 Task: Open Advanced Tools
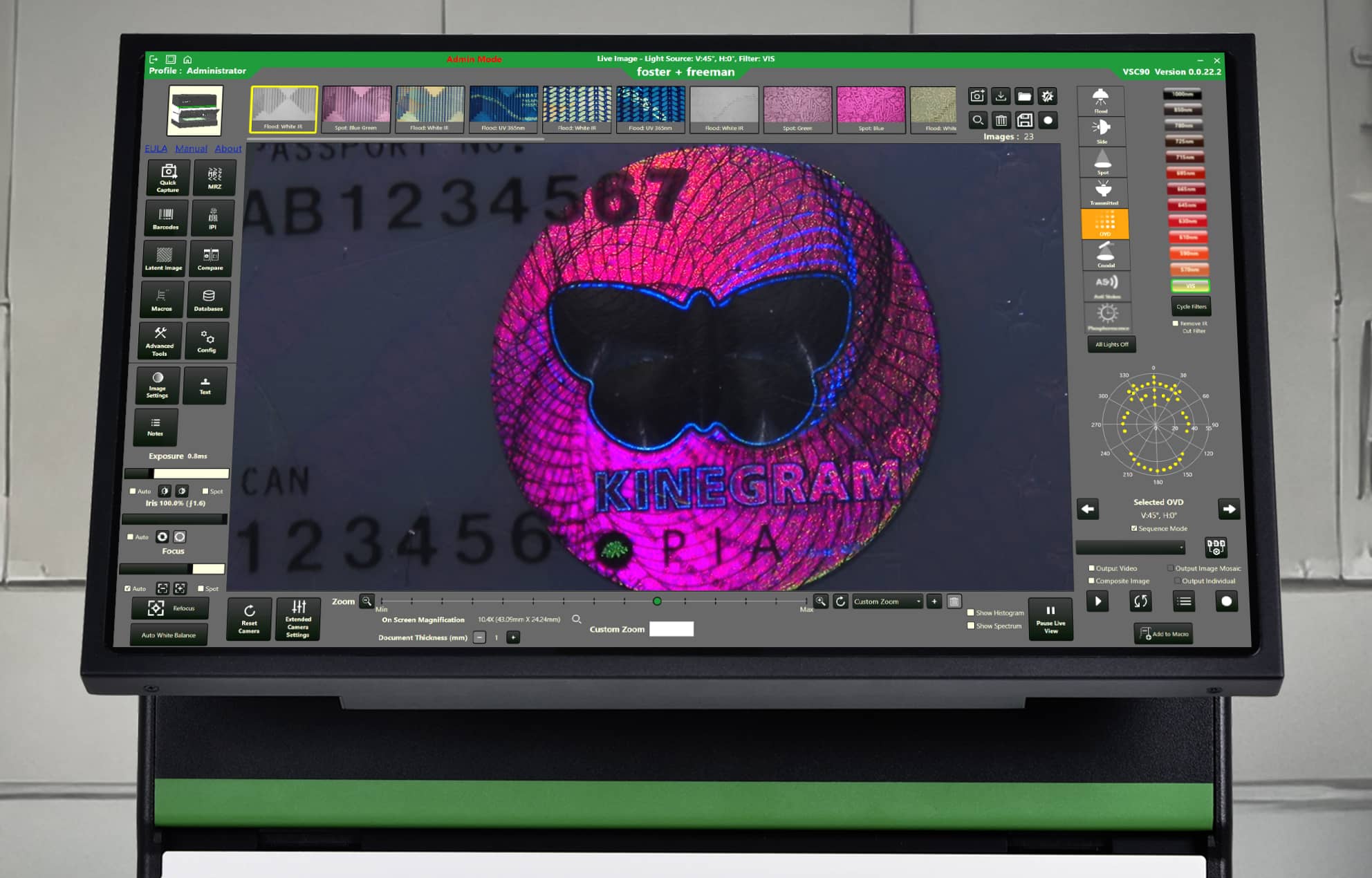pos(159,340)
